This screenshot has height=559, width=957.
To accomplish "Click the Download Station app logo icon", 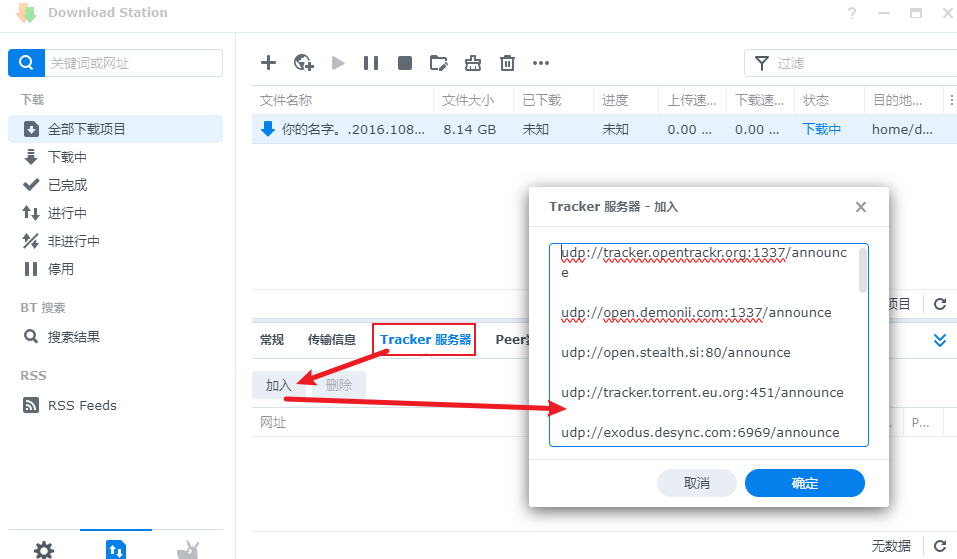I will point(26,12).
